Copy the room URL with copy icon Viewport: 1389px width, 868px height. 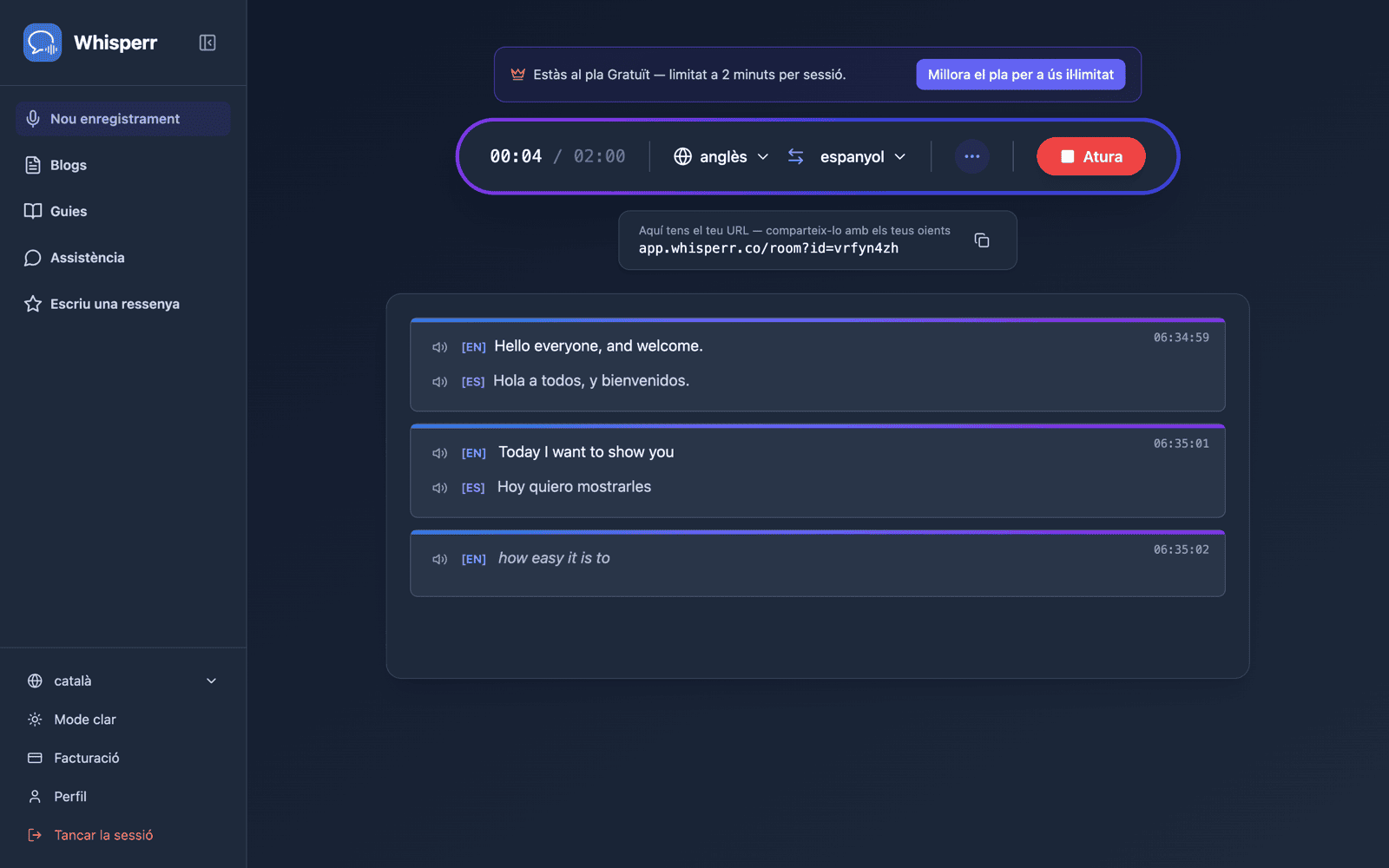point(982,240)
